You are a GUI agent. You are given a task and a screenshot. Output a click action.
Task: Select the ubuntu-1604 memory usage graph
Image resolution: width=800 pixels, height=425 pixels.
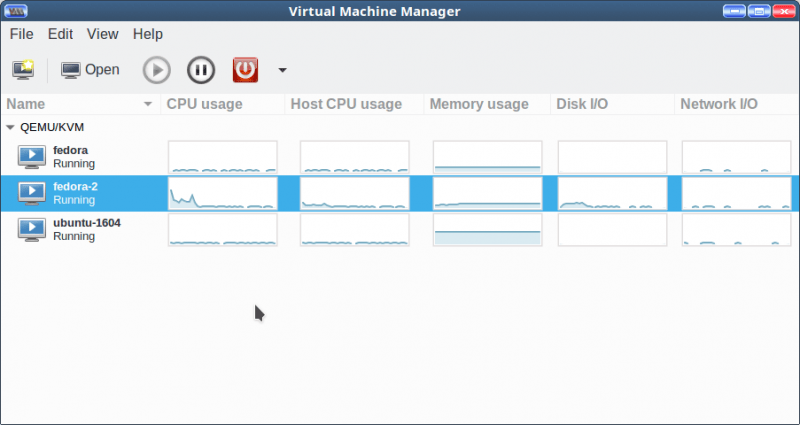coord(487,230)
